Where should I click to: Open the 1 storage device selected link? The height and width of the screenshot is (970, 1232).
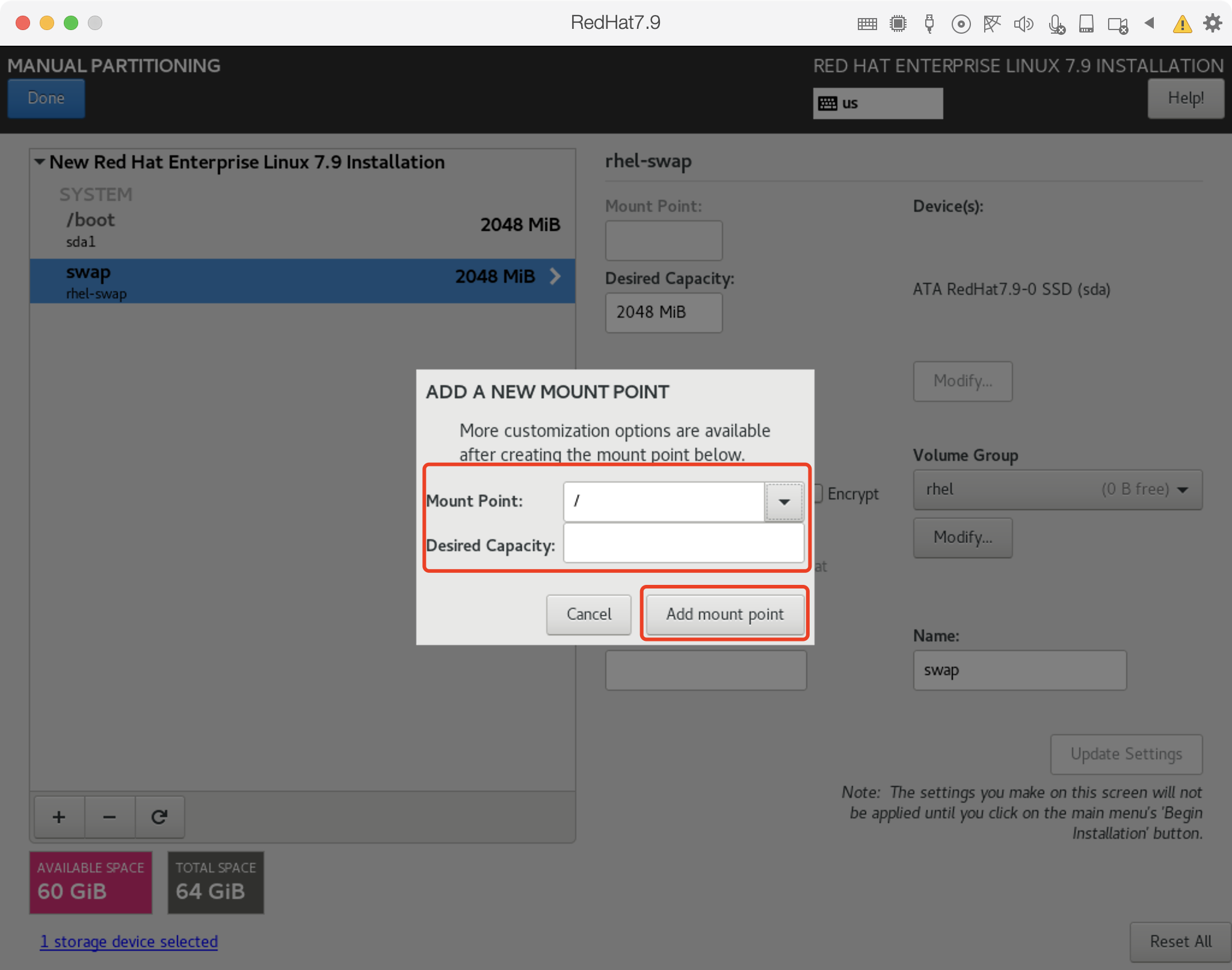pos(129,941)
